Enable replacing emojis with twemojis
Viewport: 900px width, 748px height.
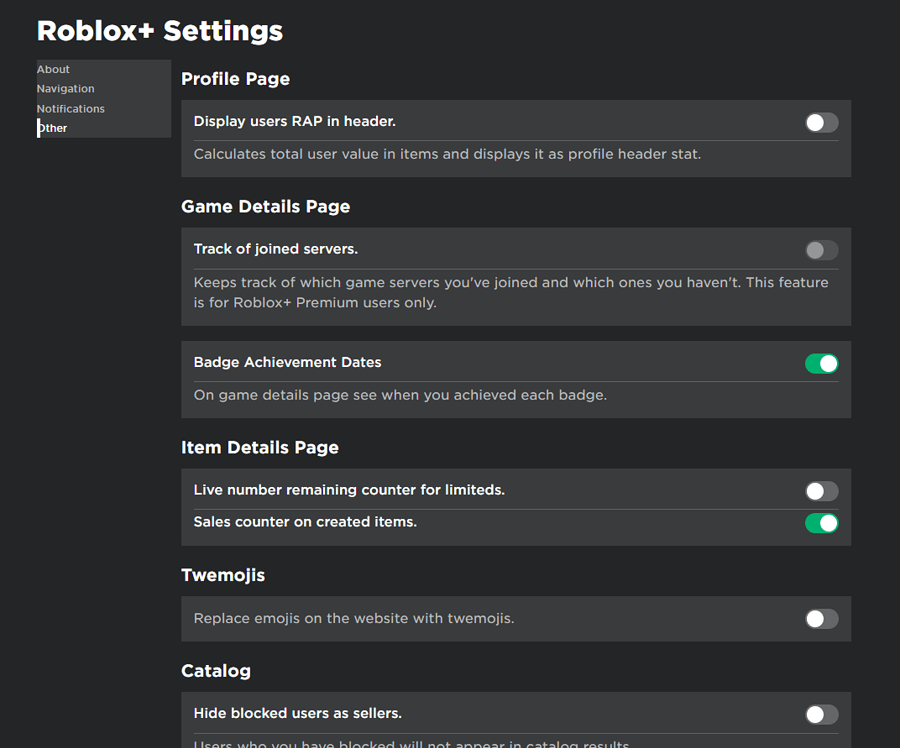tap(821, 619)
